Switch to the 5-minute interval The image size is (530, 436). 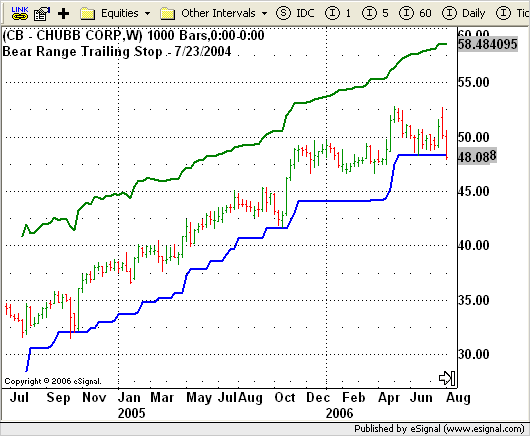375,14
